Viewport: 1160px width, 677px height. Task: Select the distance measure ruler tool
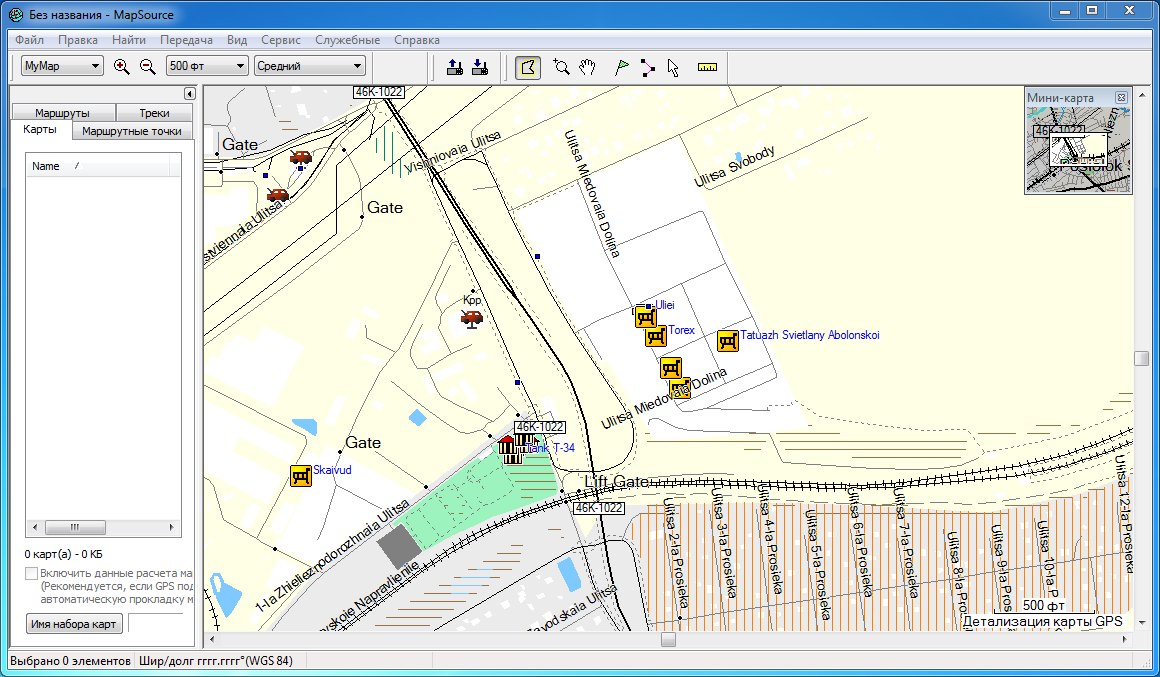pos(707,67)
